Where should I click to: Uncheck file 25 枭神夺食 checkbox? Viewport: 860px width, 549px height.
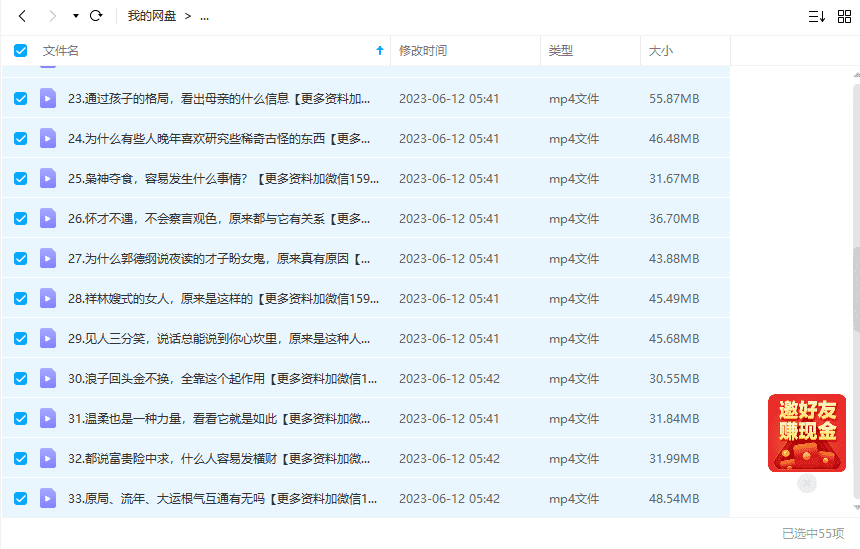pyautogui.click(x=21, y=178)
